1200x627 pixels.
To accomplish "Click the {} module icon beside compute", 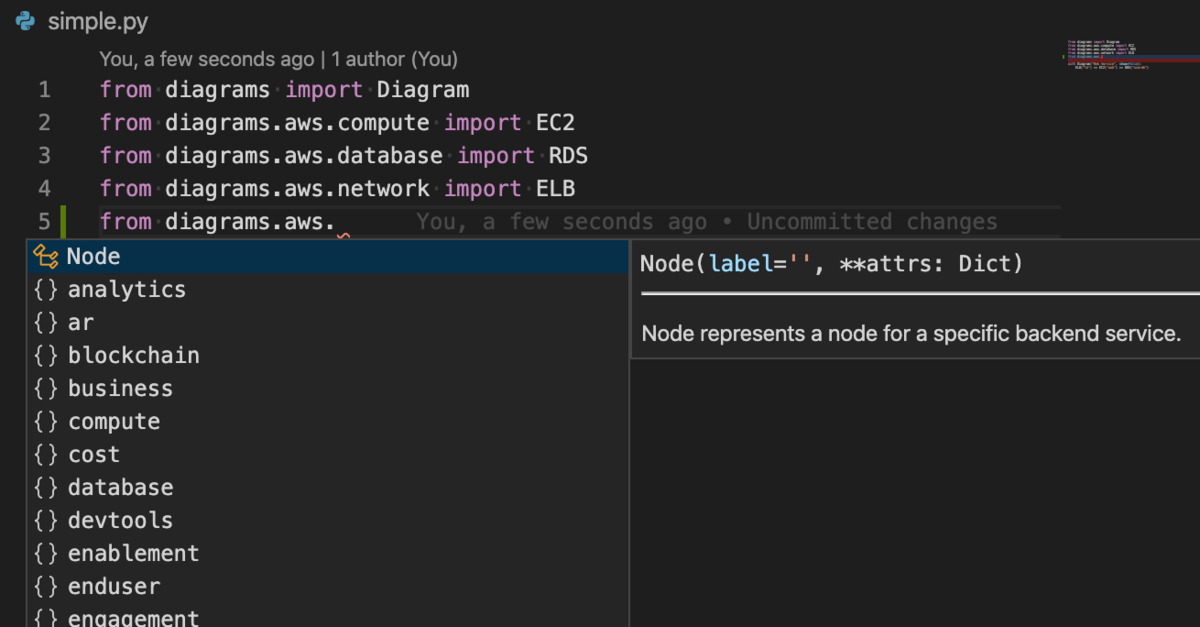I will (x=47, y=421).
